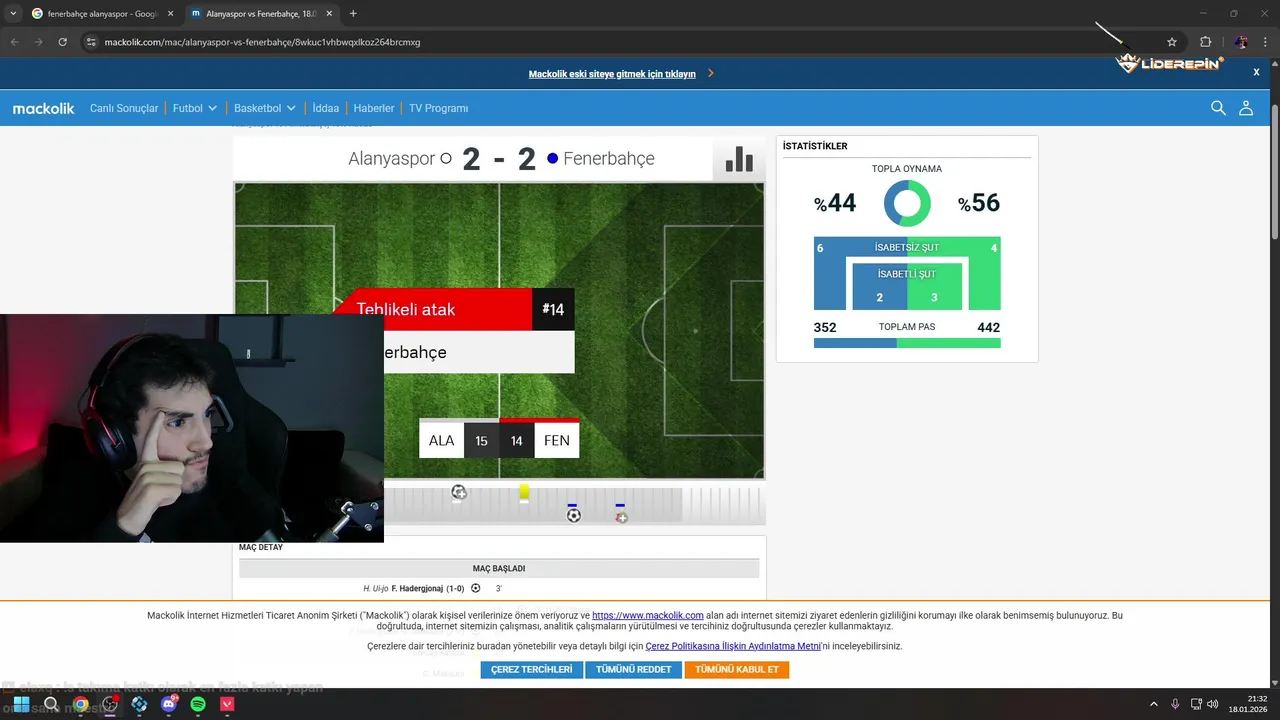The width and height of the screenshot is (1280, 720).
Task: Open Canlı Sonuçlar menu
Action: pyautogui.click(x=124, y=108)
